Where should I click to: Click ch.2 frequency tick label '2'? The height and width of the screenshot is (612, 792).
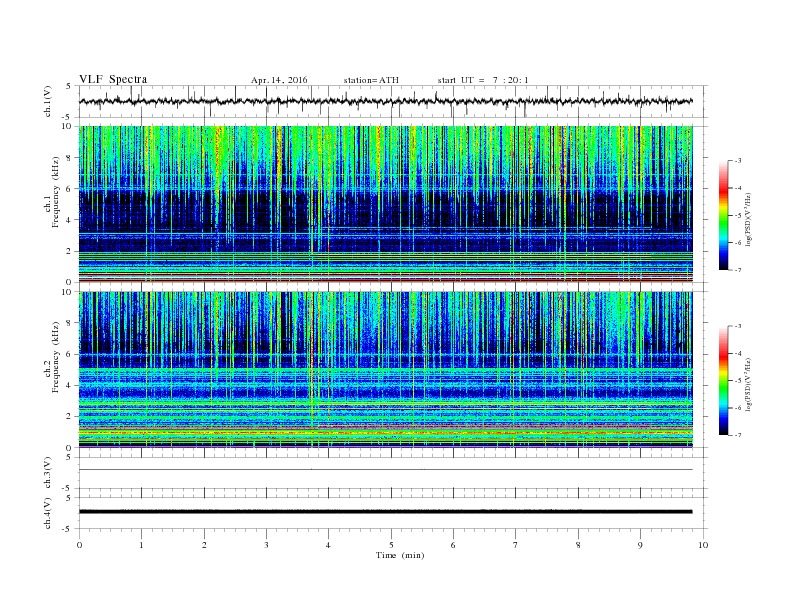point(69,417)
